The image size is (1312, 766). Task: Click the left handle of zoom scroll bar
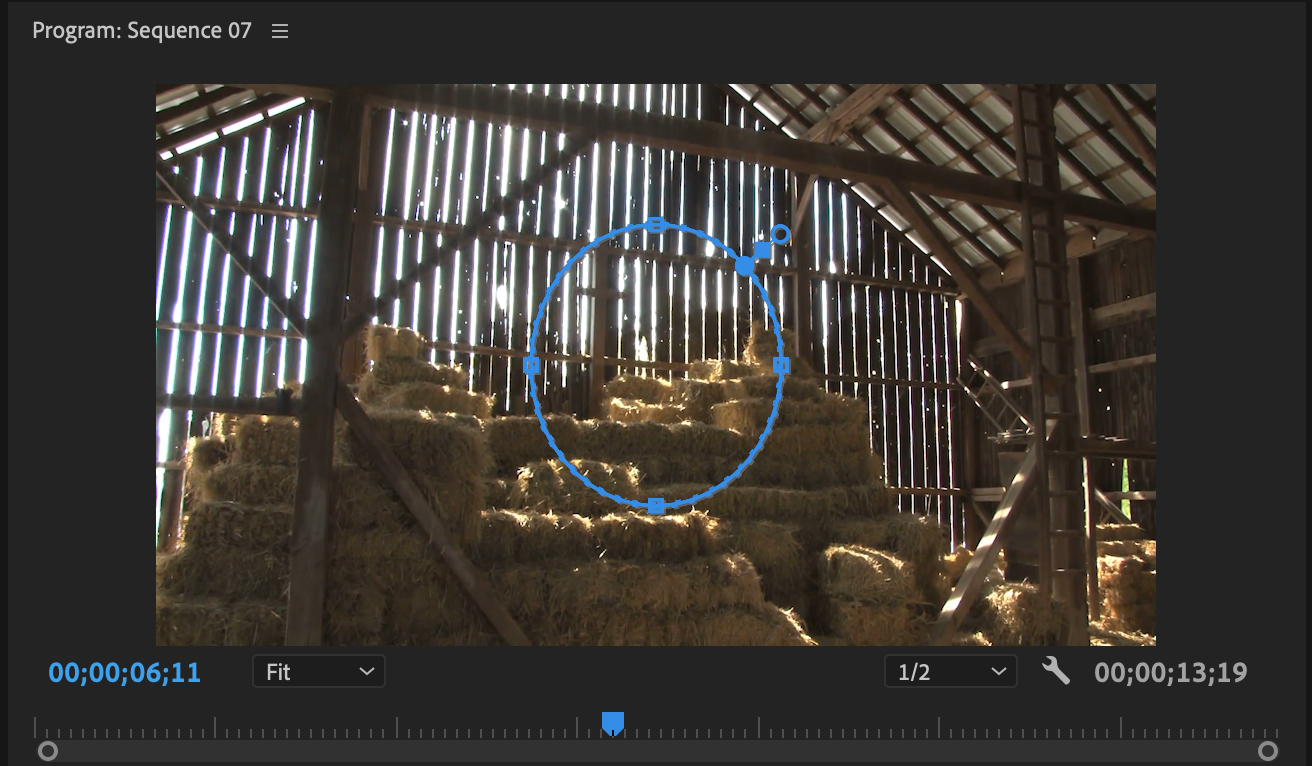click(47, 751)
